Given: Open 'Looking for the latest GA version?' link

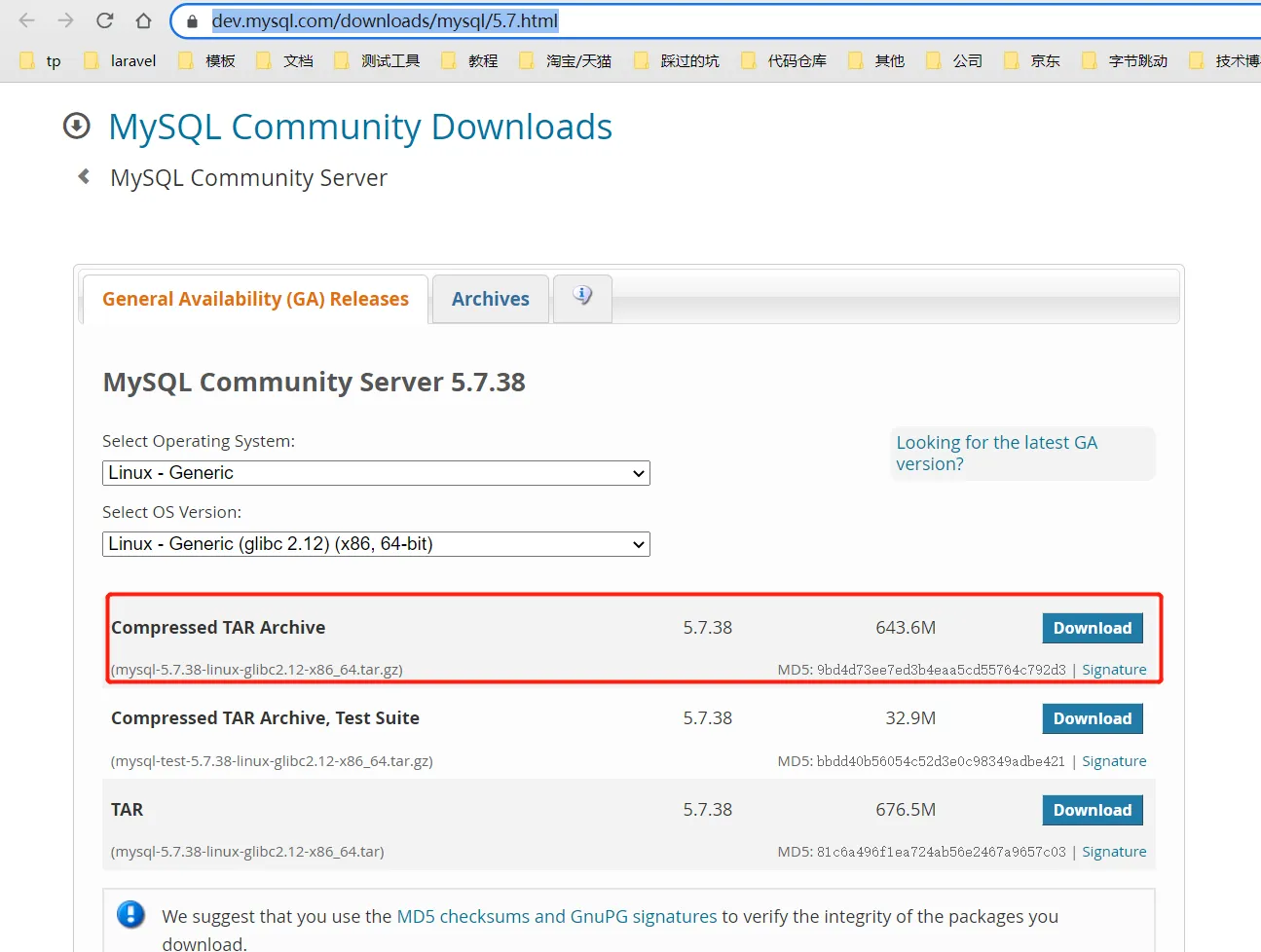Looking at the screenshot, I should 997,454.
